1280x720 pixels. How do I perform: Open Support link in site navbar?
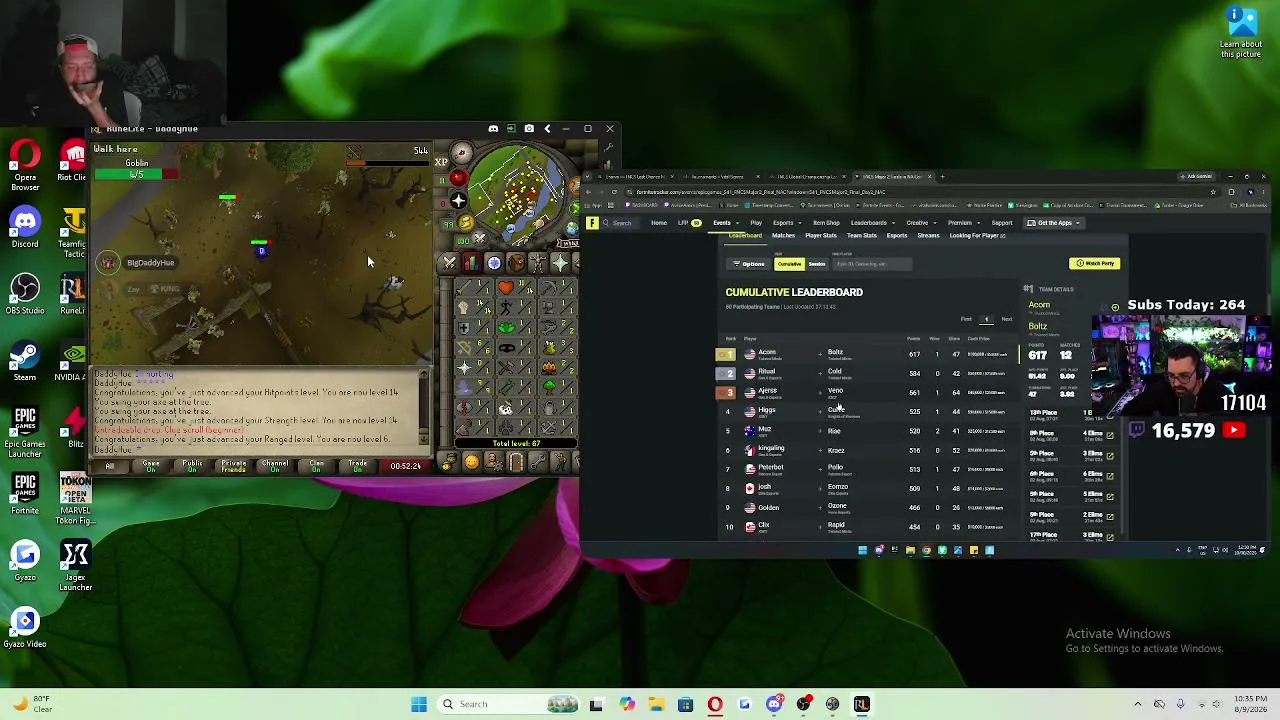pyautogui.click(x=1001, y=223)
